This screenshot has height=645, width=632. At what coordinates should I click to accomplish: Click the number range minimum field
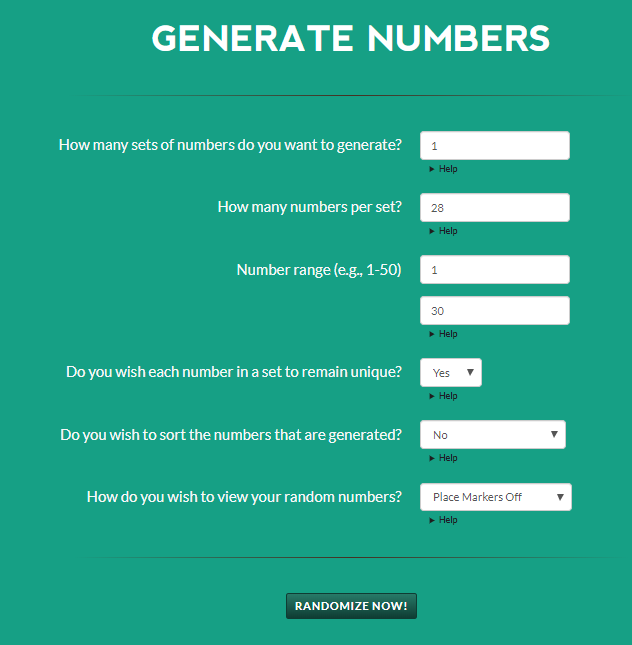pyautogui.click(x=494, y=270)
